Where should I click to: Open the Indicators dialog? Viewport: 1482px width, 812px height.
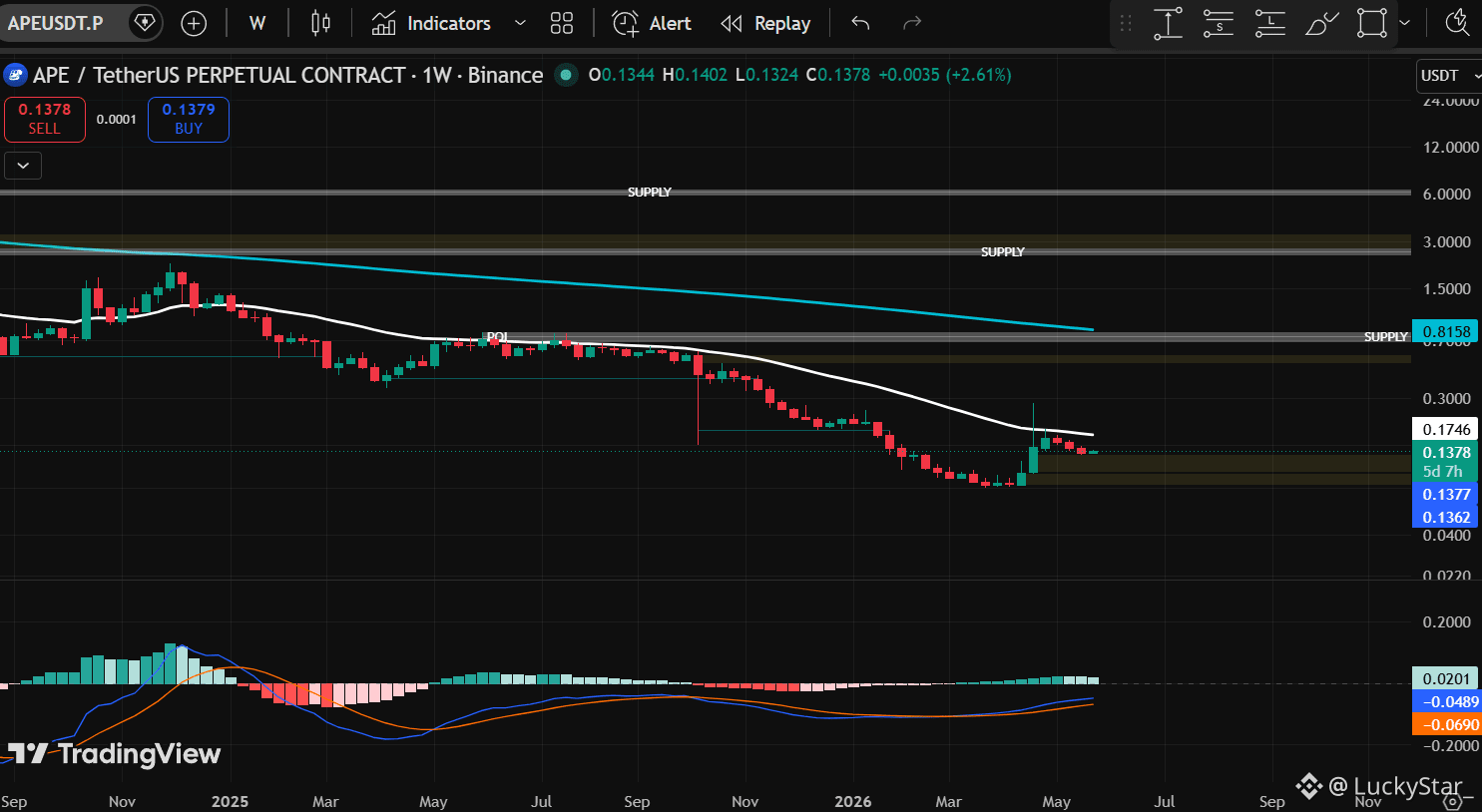point(430,23)
